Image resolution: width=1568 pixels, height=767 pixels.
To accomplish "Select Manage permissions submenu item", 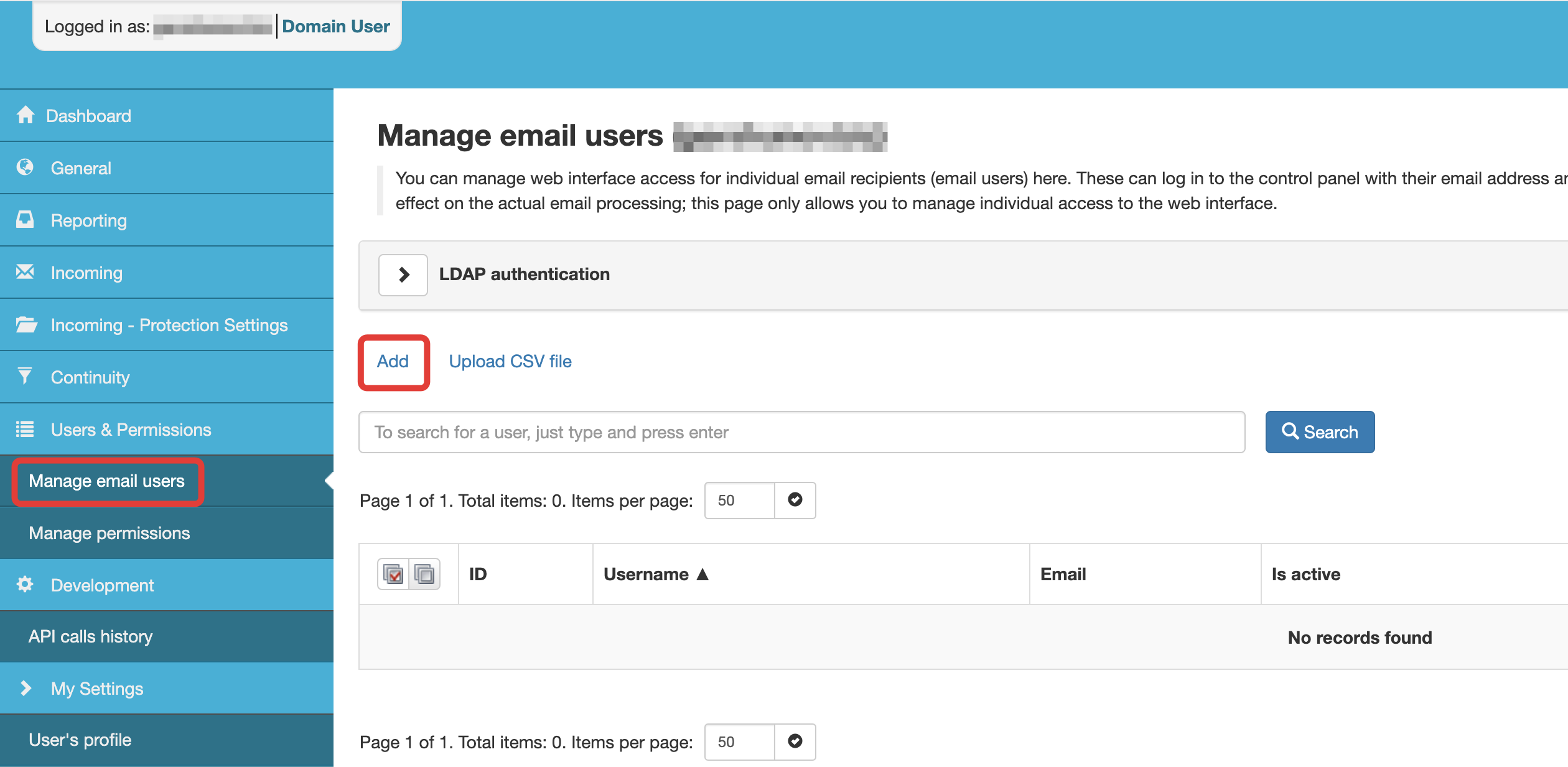I will tap(167, 533).
